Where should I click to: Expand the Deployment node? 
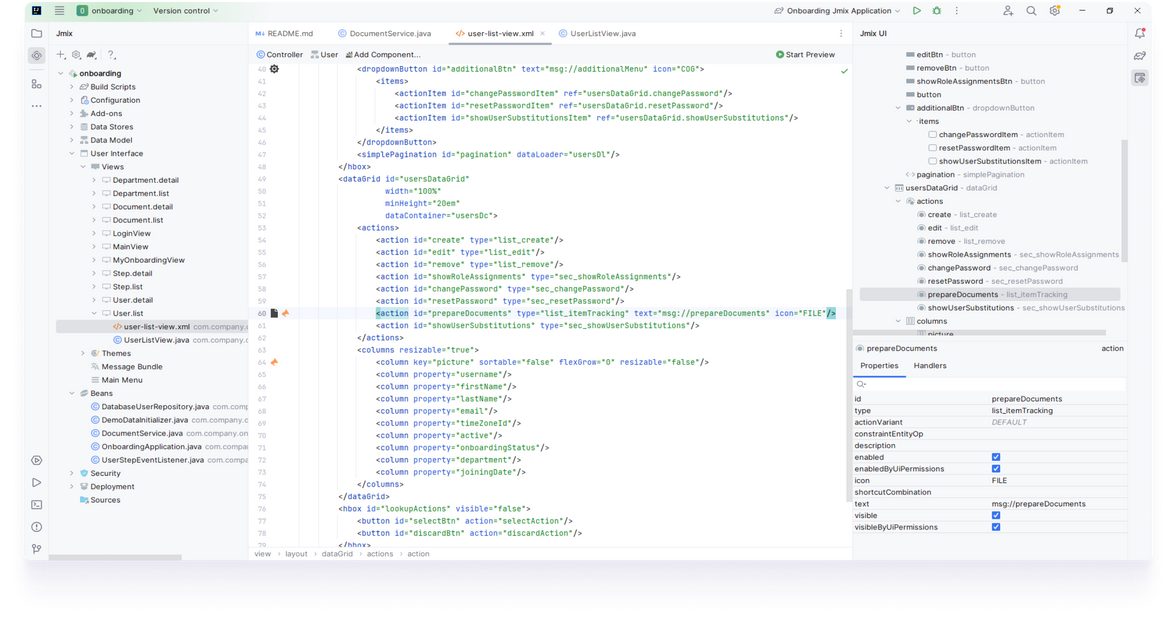(72, 487)
